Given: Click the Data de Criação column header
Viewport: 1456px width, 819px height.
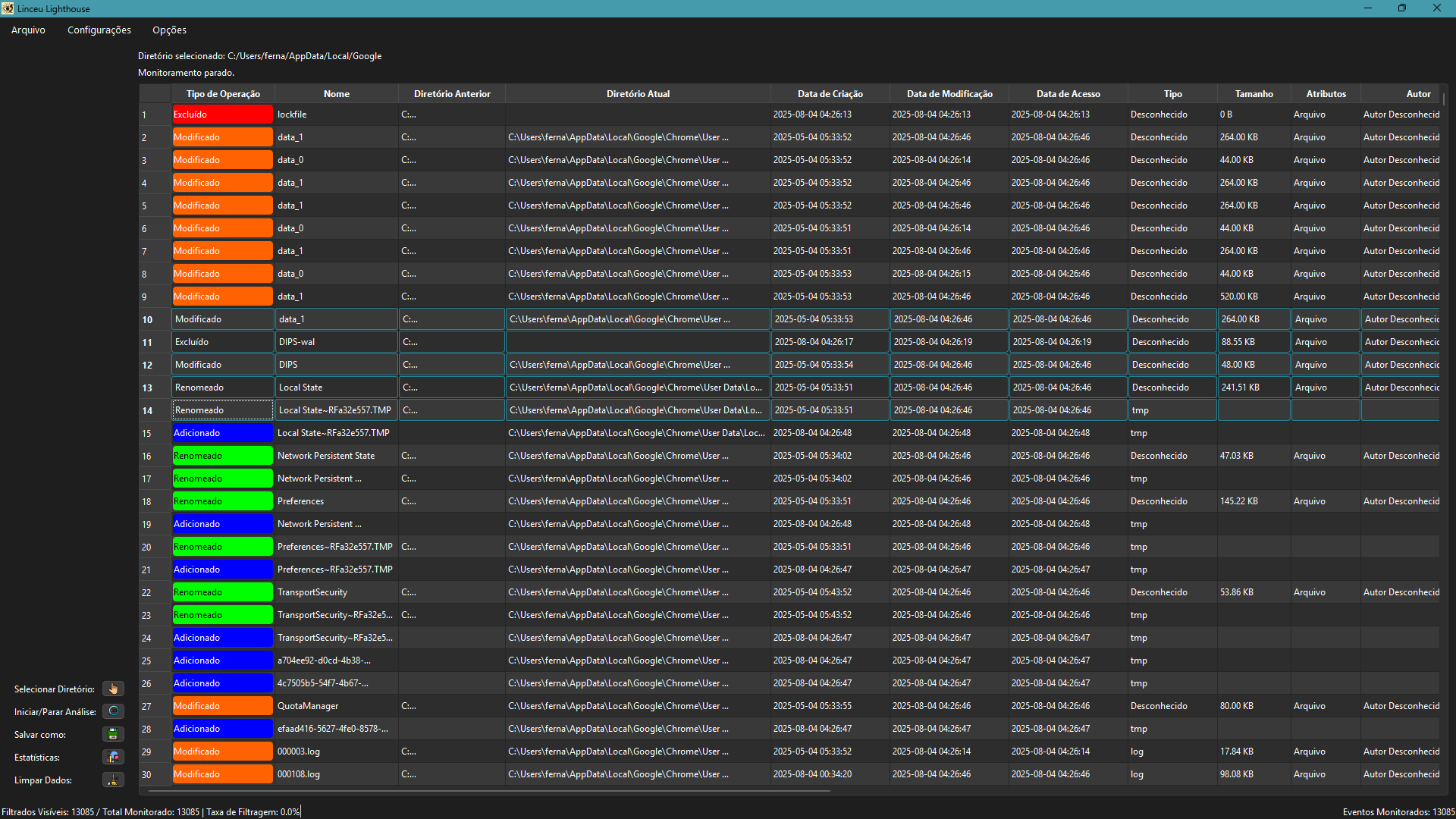Looking at the screenshot, I should coord(830,94).
